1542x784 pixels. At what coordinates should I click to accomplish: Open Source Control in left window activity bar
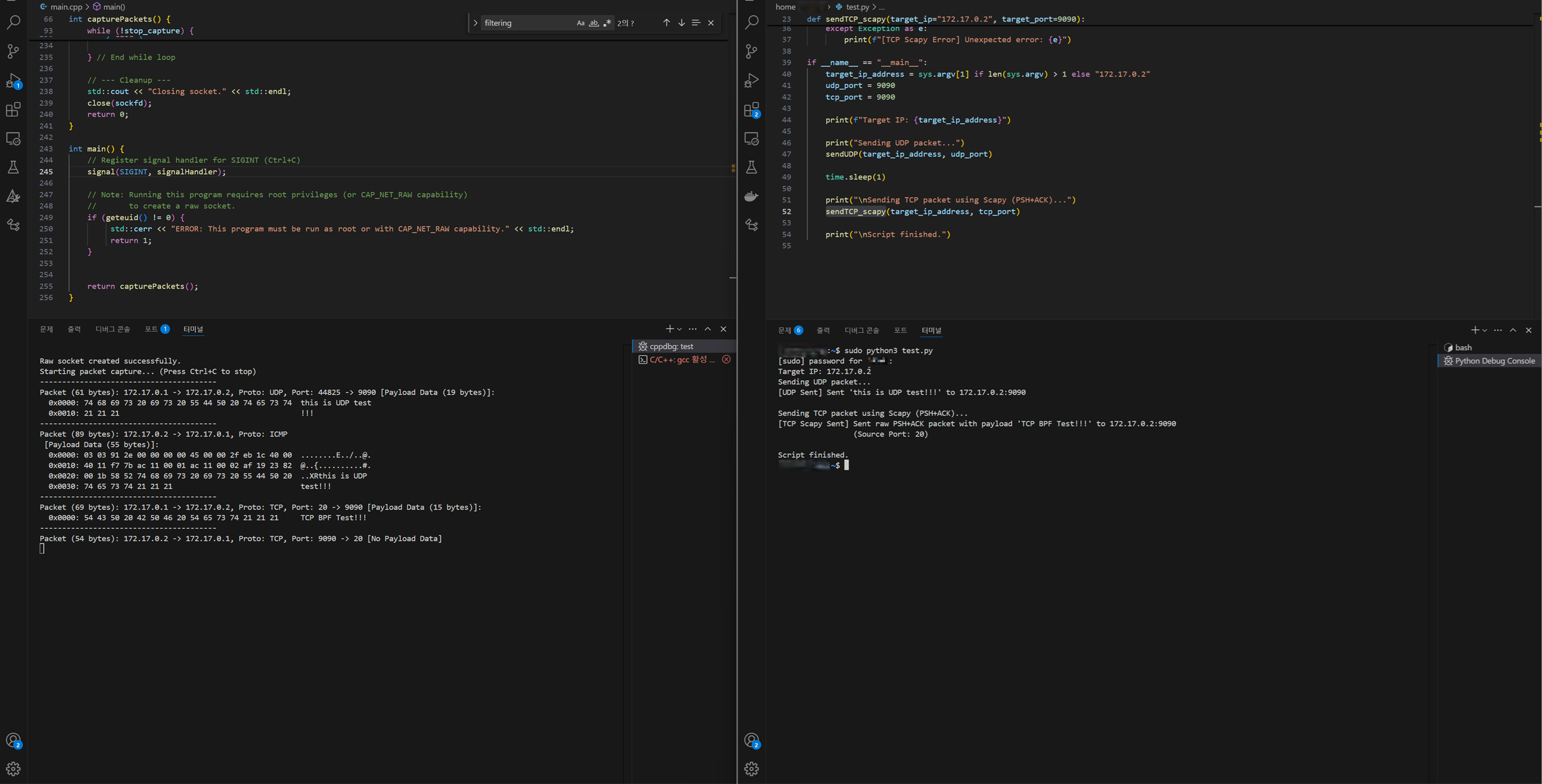[13, 51]
